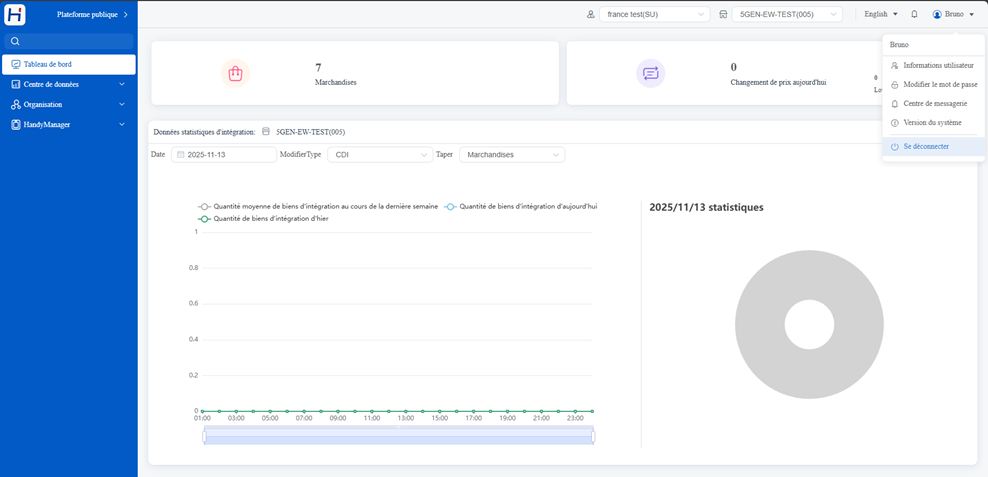Click the Informations utilisateur person icon
Screen dimensions: 988x477
(894, 66)
